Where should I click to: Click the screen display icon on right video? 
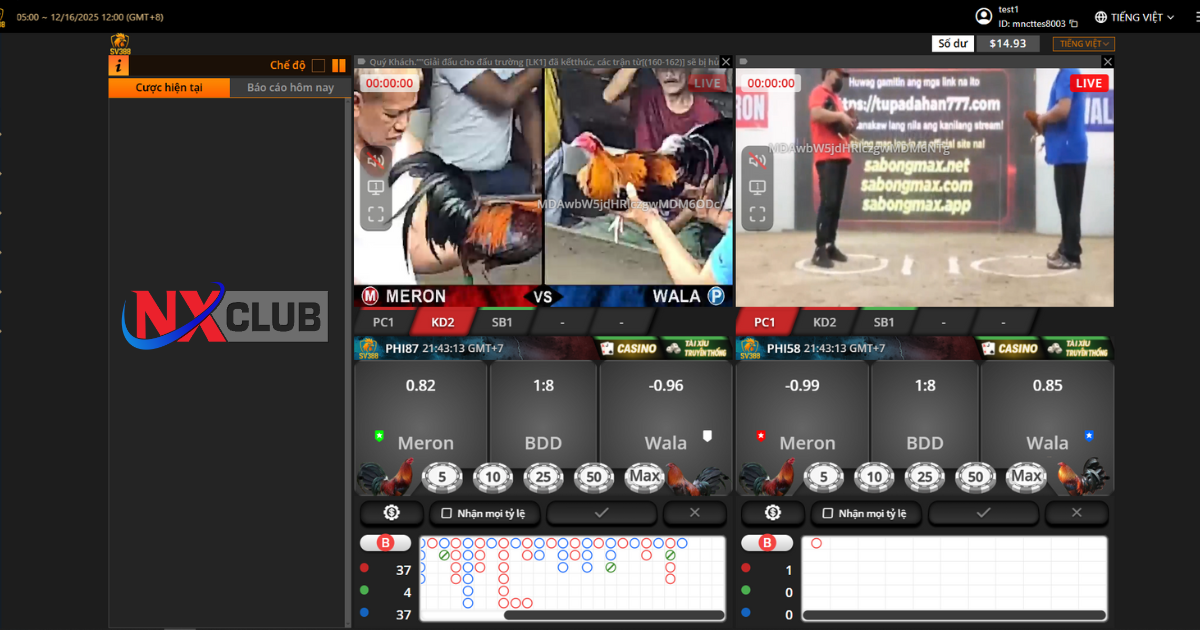pyautogui.click(x=757, y=187)
